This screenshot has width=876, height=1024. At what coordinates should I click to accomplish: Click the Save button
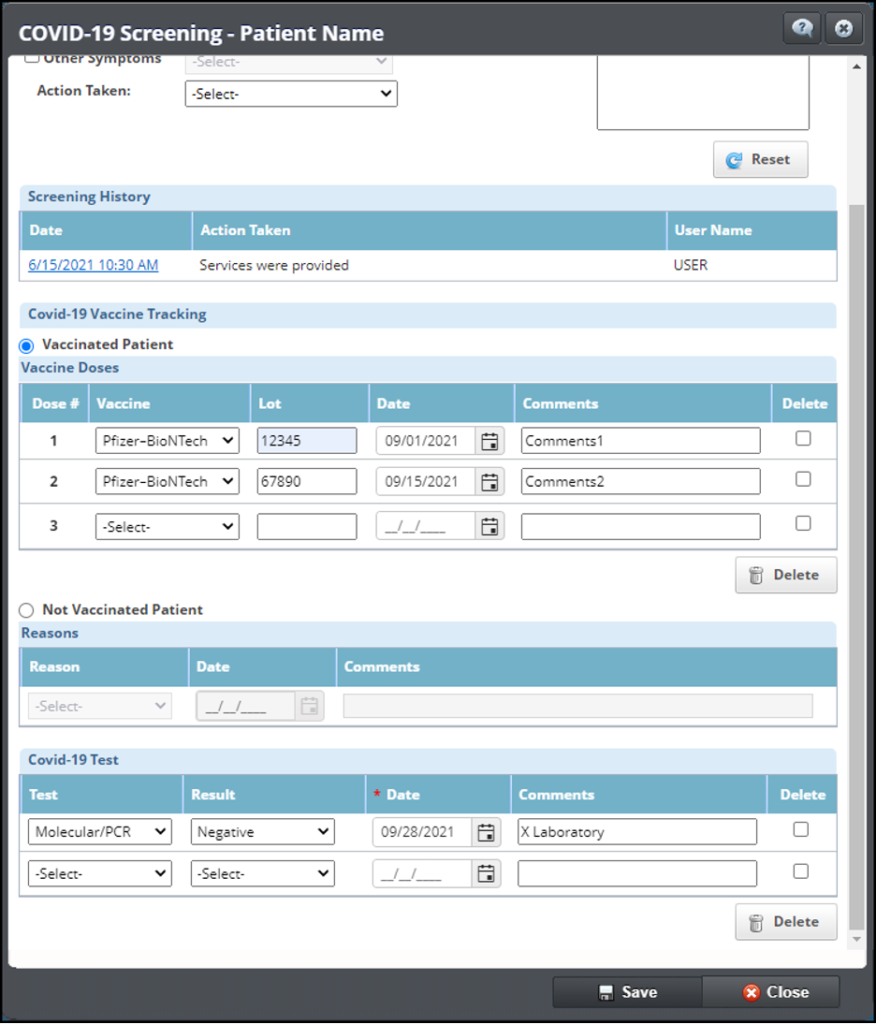tap(628, 992)
